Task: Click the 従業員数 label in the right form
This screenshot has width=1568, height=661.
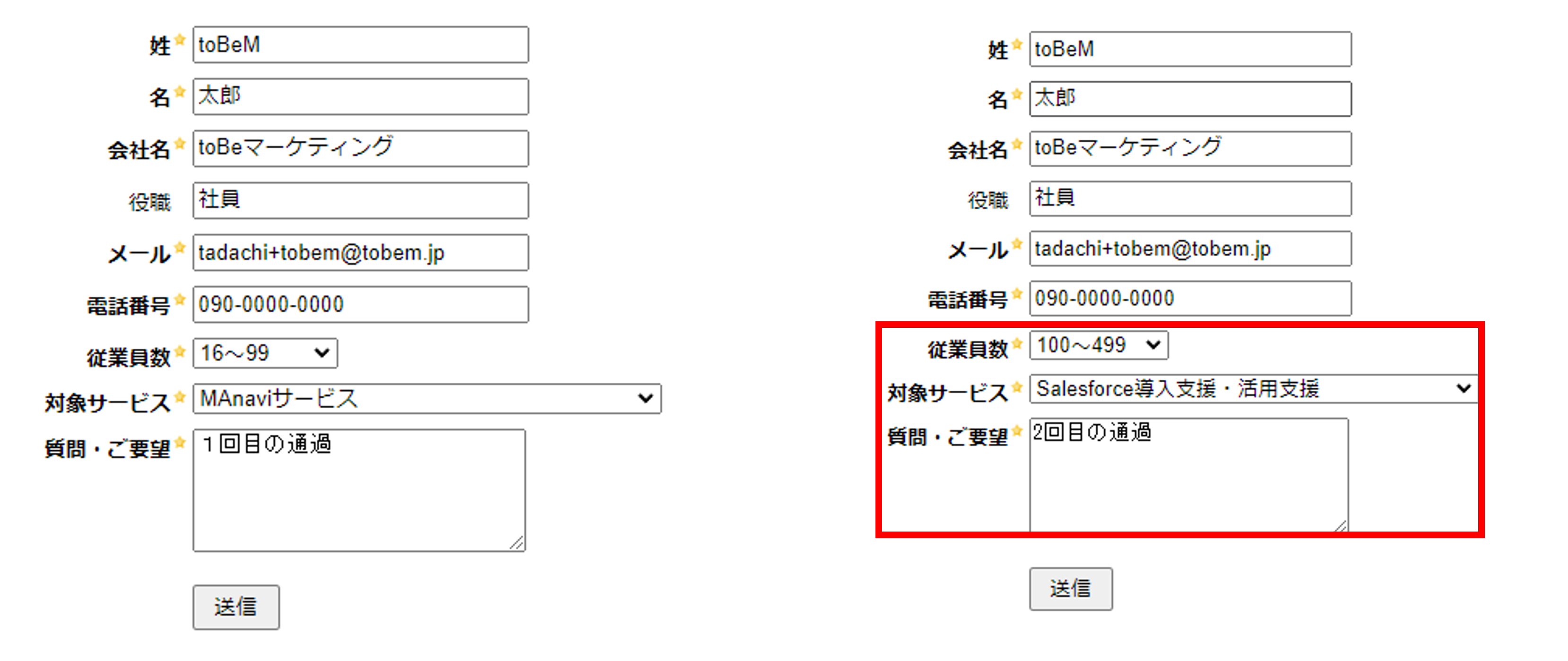Action: (x=968, y=349)
